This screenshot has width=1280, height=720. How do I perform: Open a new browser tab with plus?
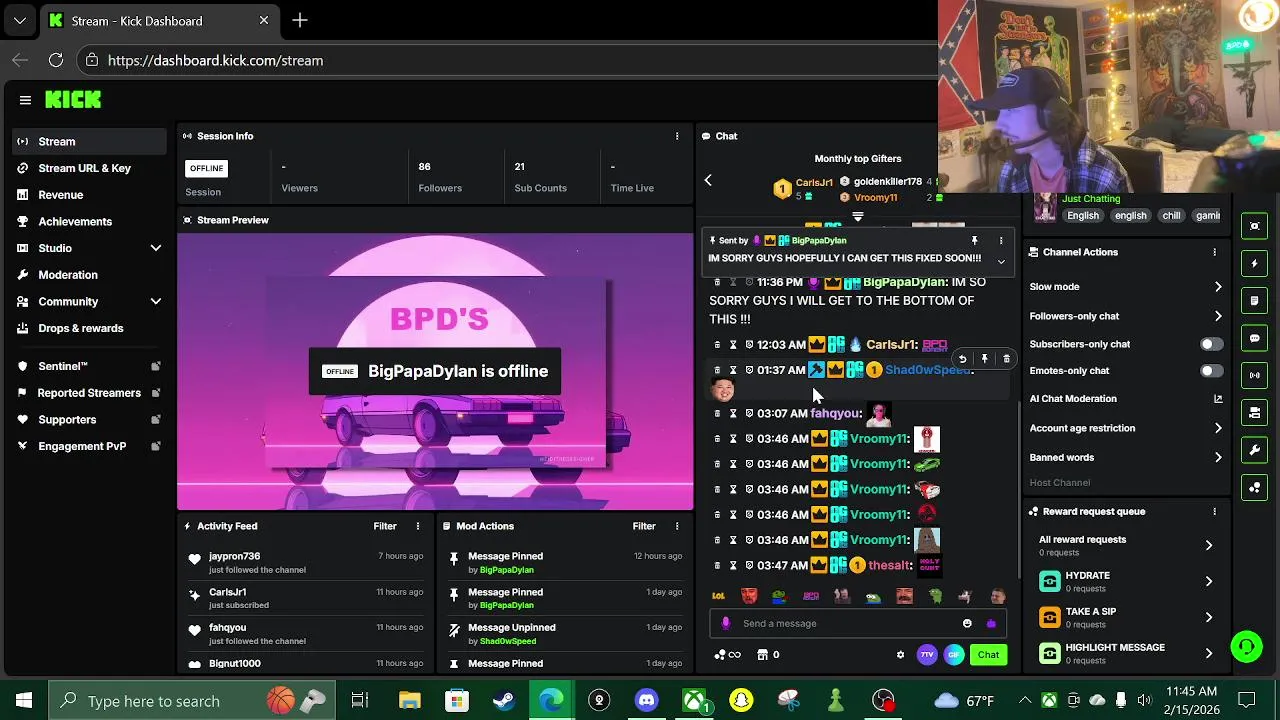[x=300, y=20]
